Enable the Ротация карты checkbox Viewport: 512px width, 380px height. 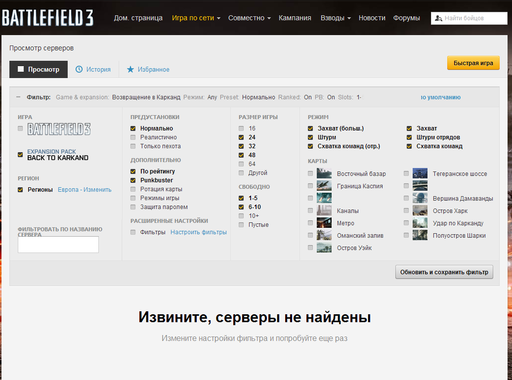pos(133,189)
